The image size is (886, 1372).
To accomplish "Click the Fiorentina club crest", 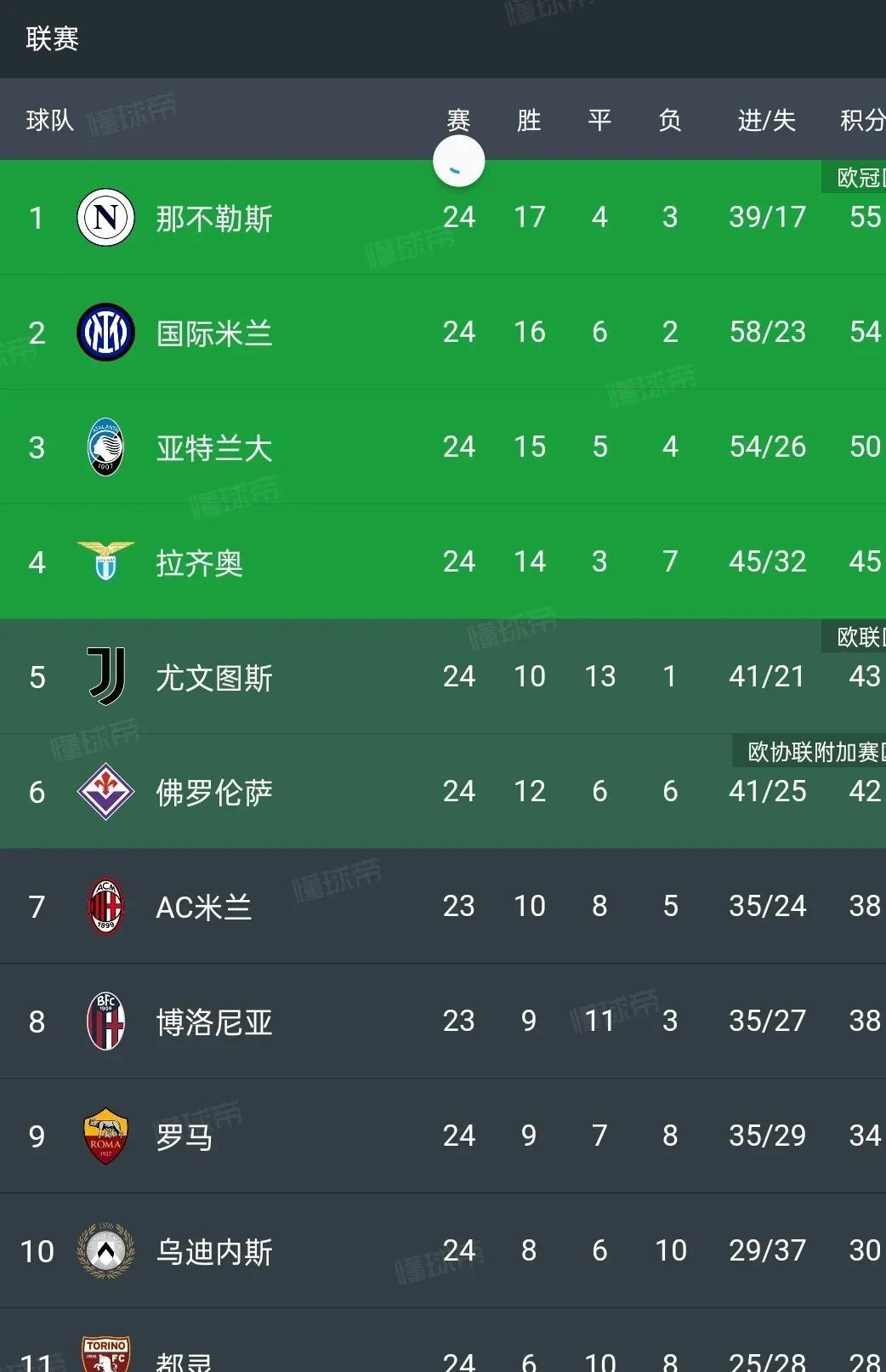I will pos(105,791).
